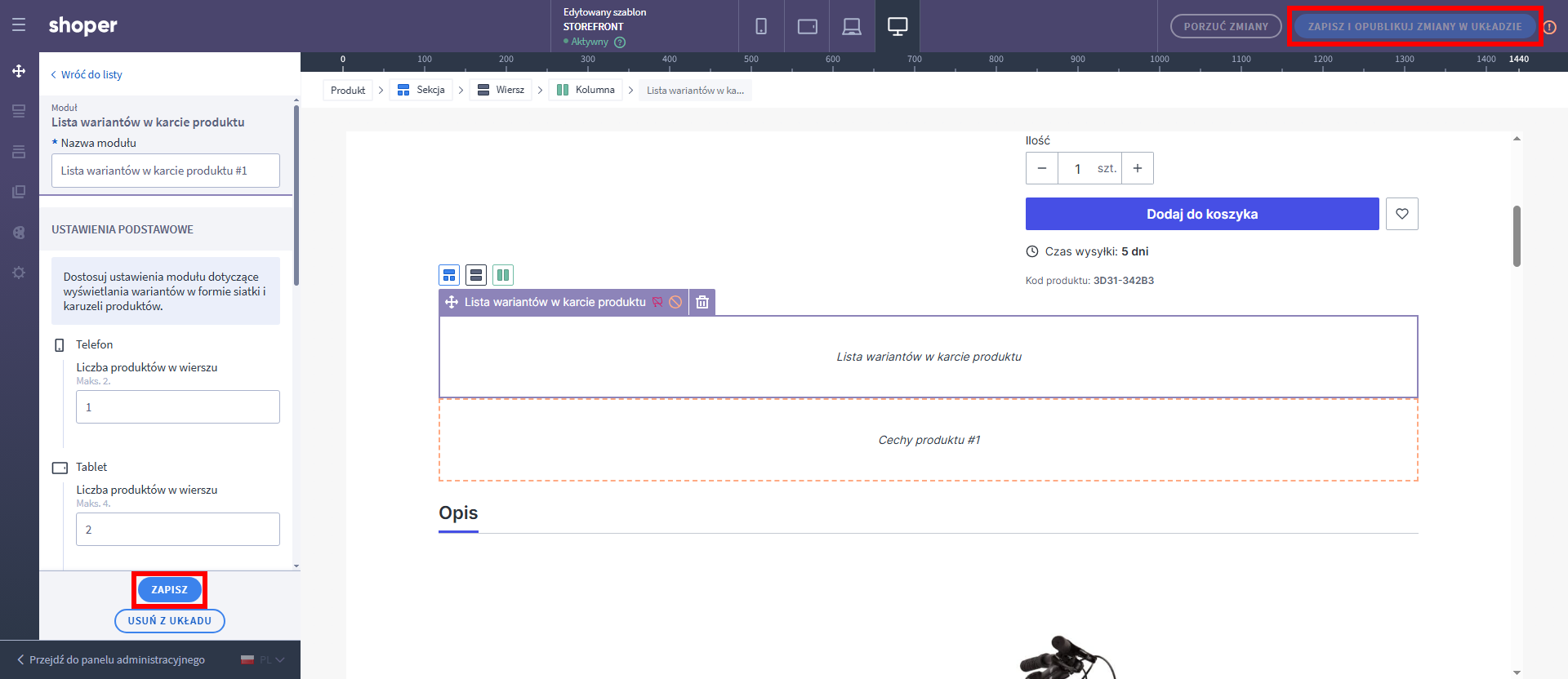Viewport: 1568px width, 679px height.
Task: Add product to wishlist heart icon
Action: tap(1401, 214)
